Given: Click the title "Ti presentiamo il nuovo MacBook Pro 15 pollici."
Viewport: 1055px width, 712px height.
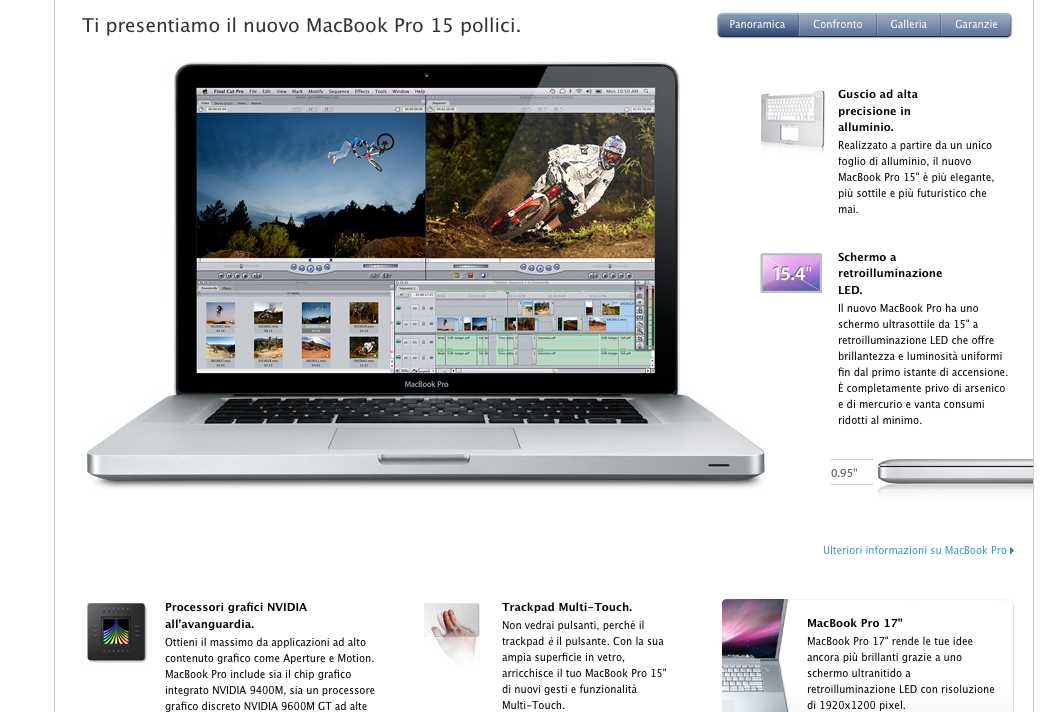Looking at the screenshot, I should point(301,26).
